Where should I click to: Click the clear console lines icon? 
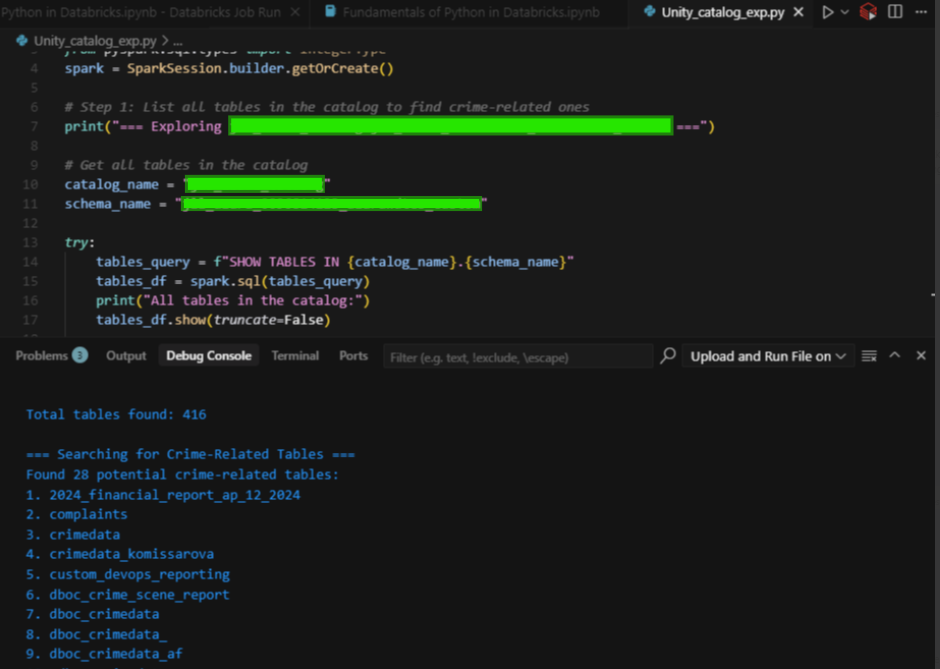click(x=869, y=356)
